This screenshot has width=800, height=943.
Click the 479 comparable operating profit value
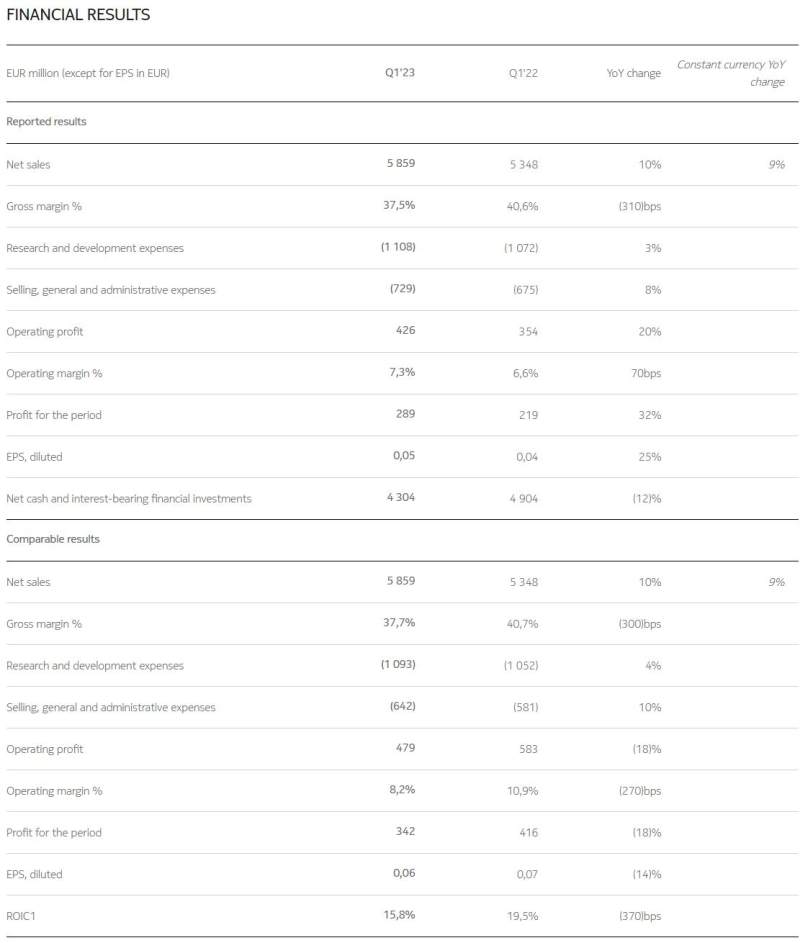403,748
